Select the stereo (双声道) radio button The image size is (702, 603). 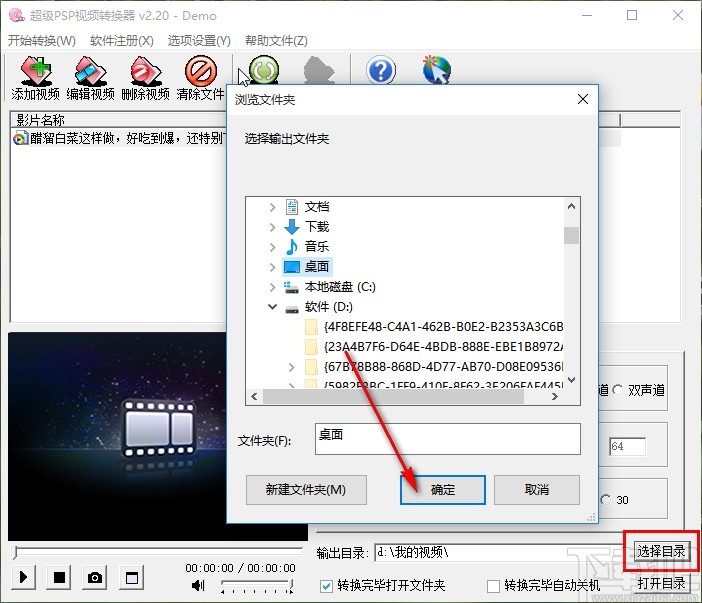pos(618,390)
